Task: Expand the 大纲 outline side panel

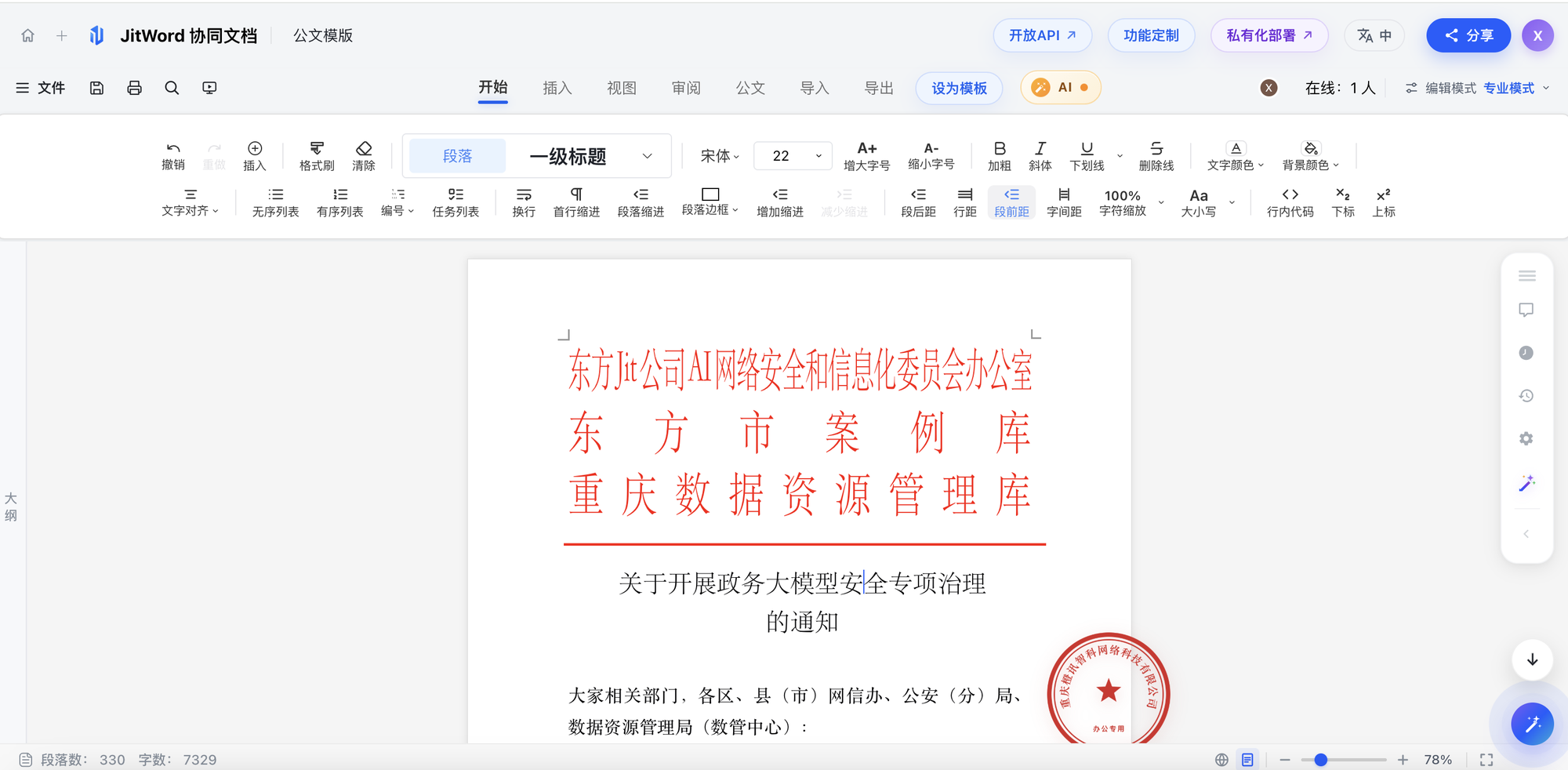Action: pyautogui.click(x=11, y=507)
